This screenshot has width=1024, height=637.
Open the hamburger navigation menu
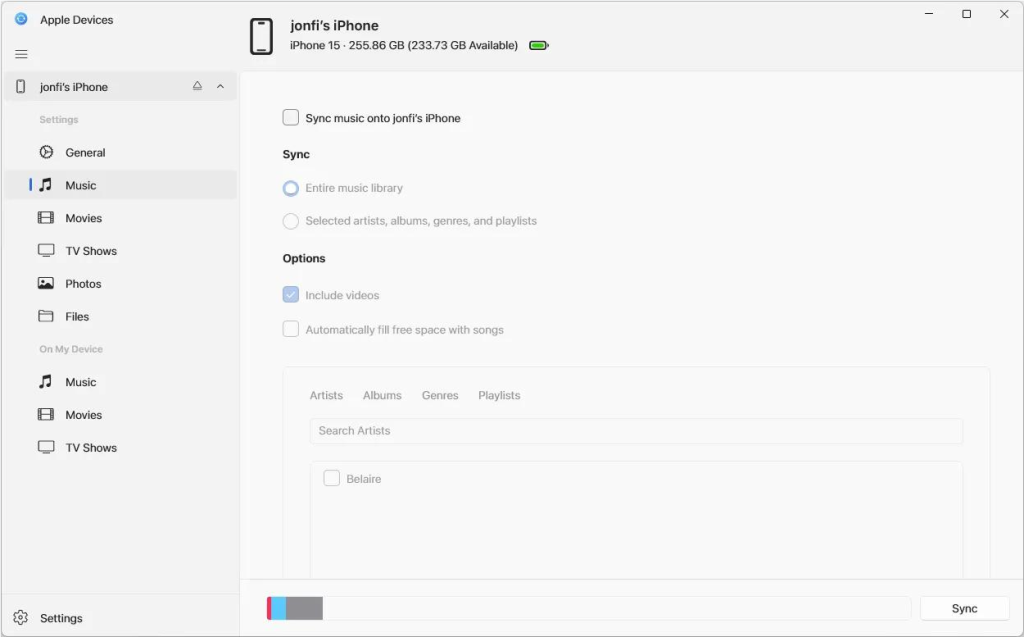[x=21, y=54]
